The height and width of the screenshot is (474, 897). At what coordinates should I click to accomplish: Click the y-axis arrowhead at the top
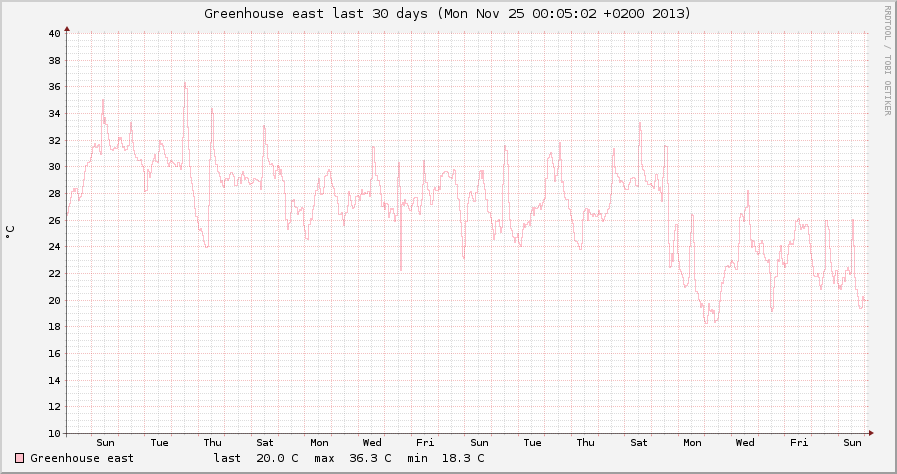point(67,28)
